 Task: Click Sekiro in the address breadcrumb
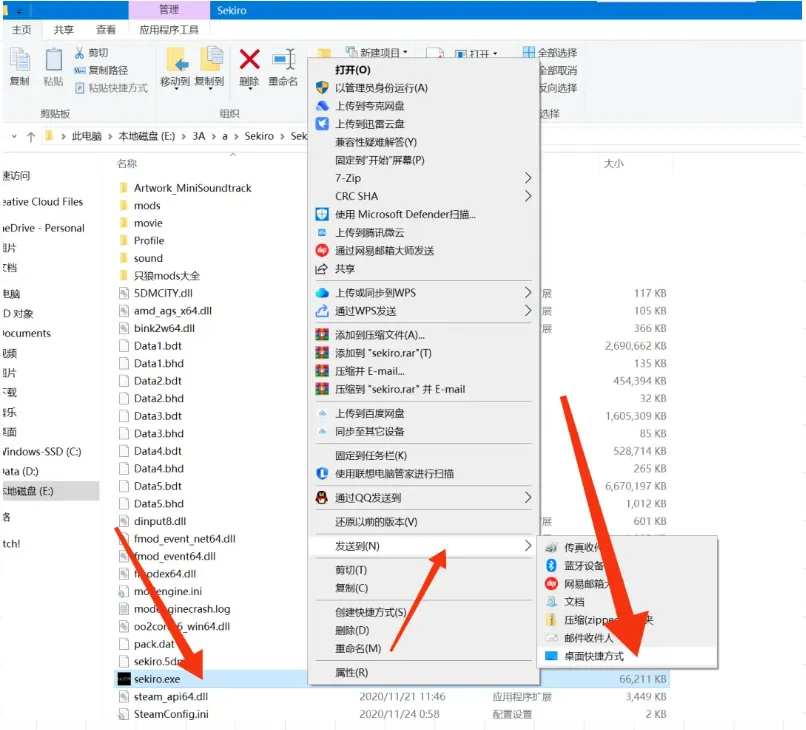coord(259,136)
